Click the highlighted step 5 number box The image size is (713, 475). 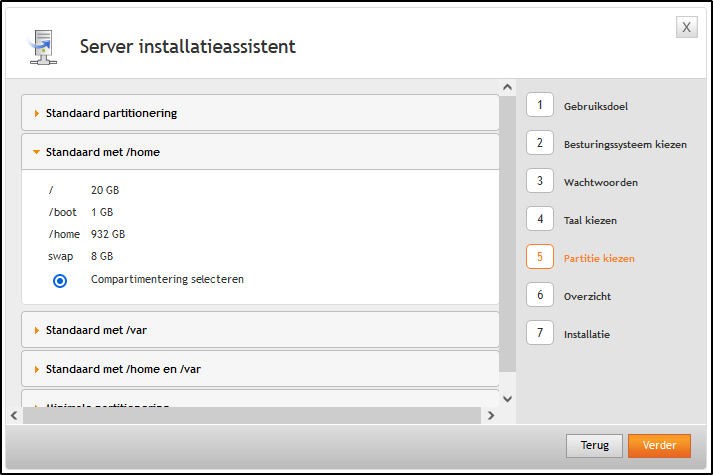click(x=540, y=257)
